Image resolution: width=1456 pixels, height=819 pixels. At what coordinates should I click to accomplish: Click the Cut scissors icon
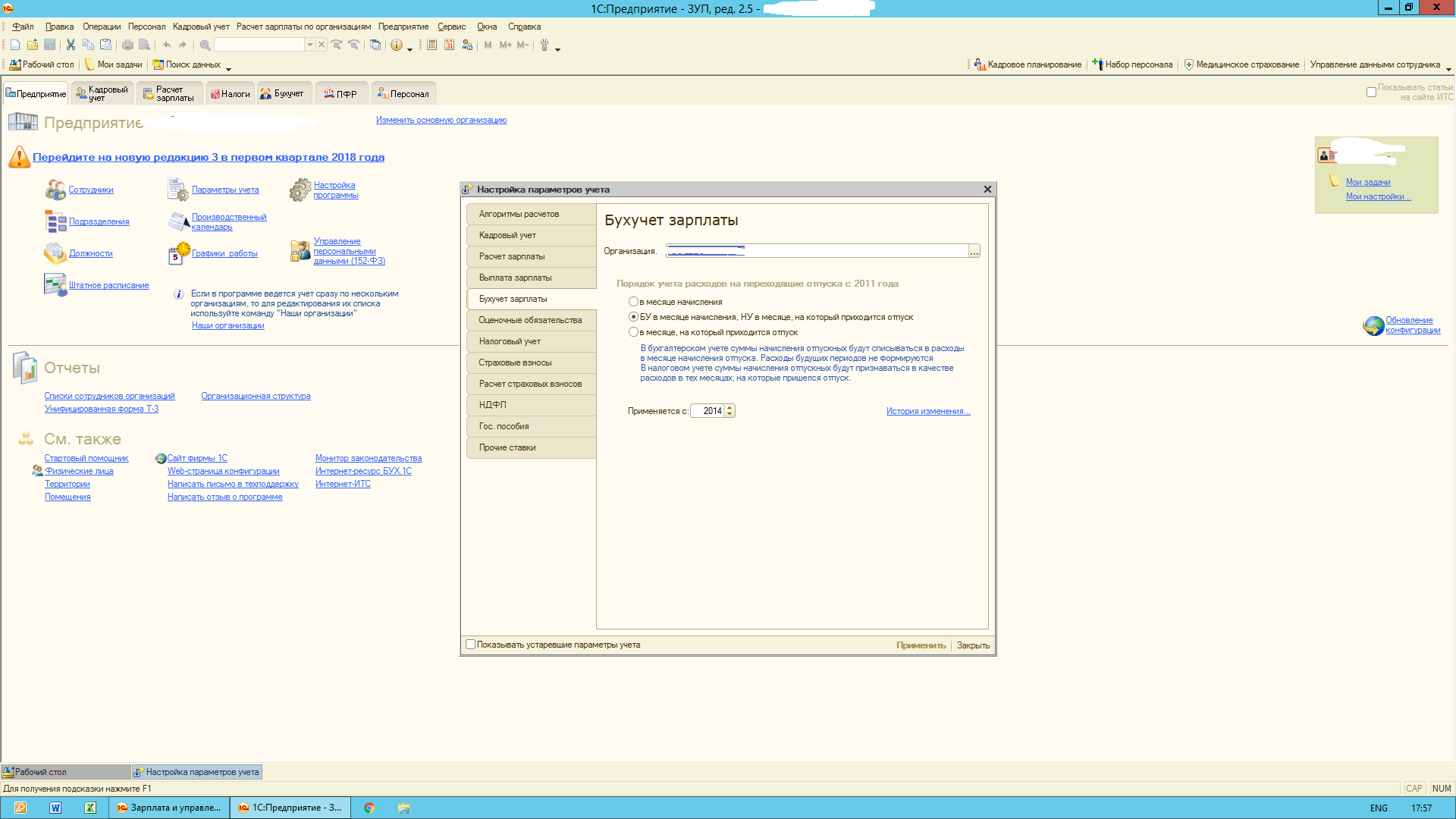click(x=71, y=45)
